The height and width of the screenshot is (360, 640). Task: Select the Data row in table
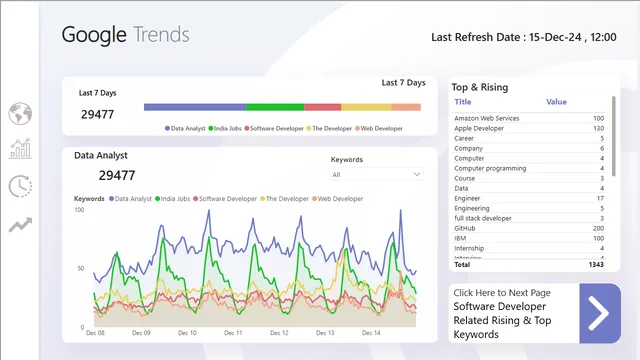(x=529, y=188)
